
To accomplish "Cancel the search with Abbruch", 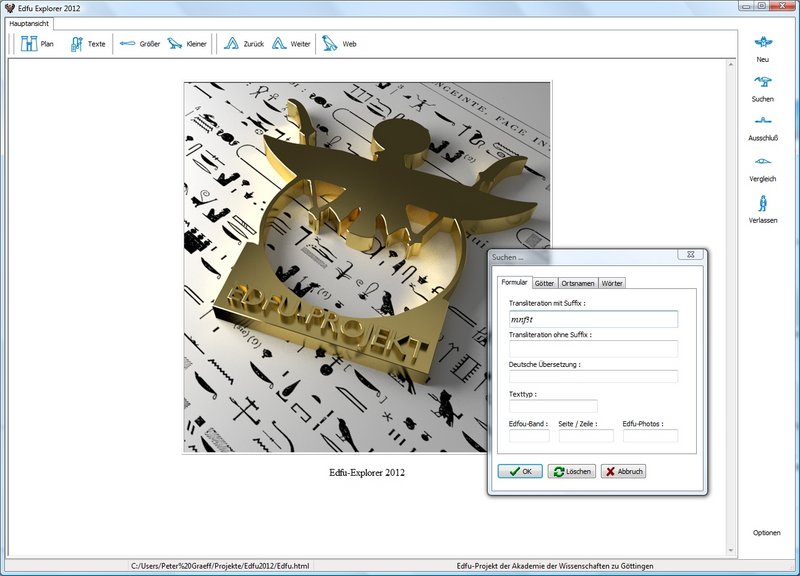I will (x=623, y=471).
